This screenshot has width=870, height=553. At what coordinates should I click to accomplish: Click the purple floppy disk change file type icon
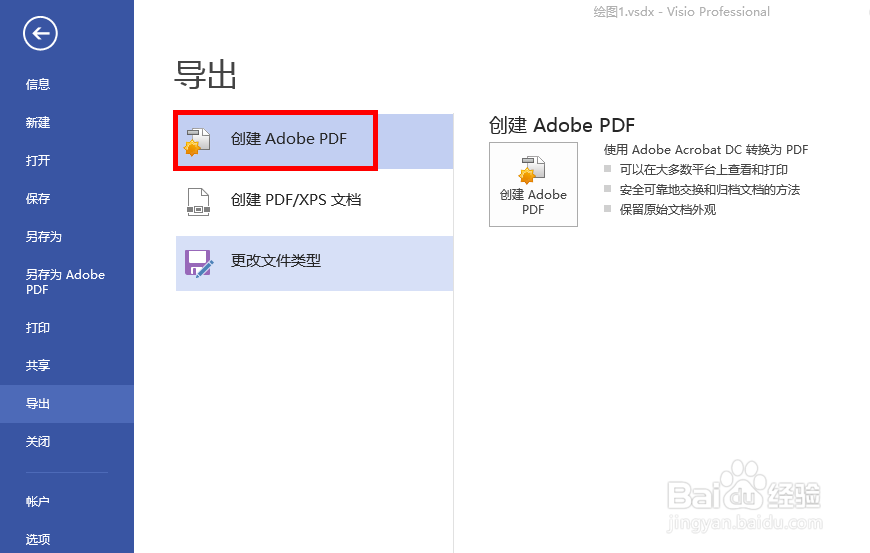point(199,263)
